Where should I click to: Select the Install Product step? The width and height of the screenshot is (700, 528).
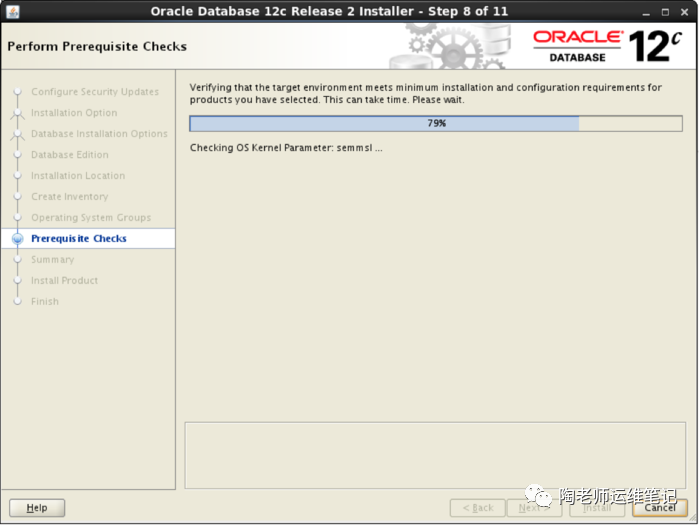pyautogui.click(x=65, y=280)
